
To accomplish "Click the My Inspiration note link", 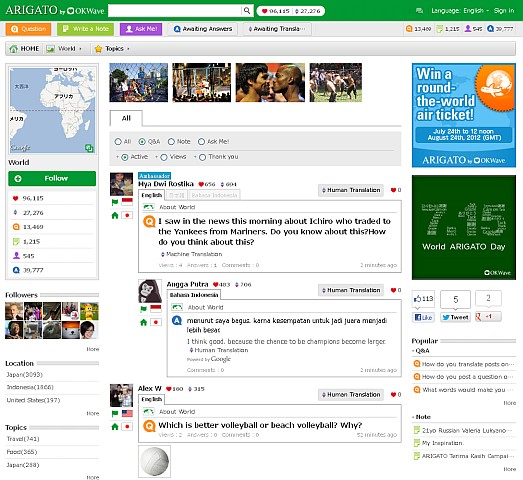I will [442, 443].
